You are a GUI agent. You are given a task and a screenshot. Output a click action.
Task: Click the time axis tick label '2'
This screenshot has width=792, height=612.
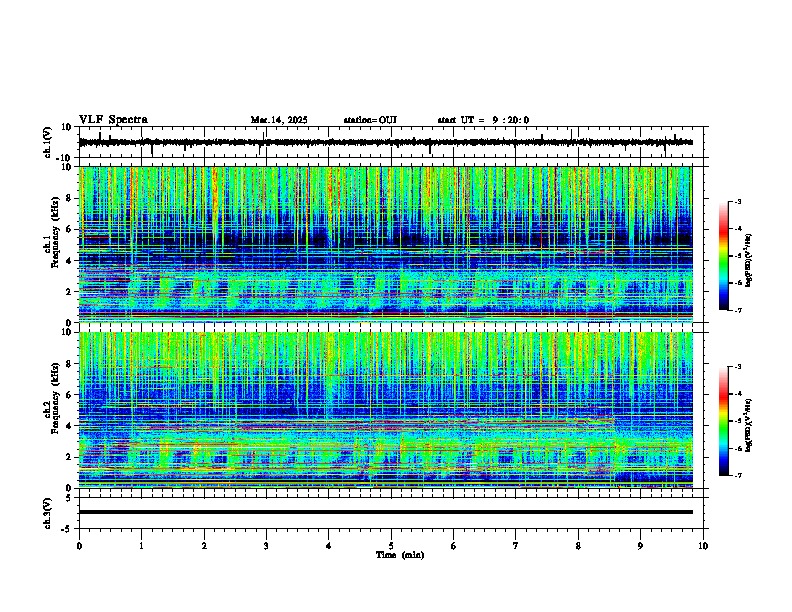tap(204, 546)
